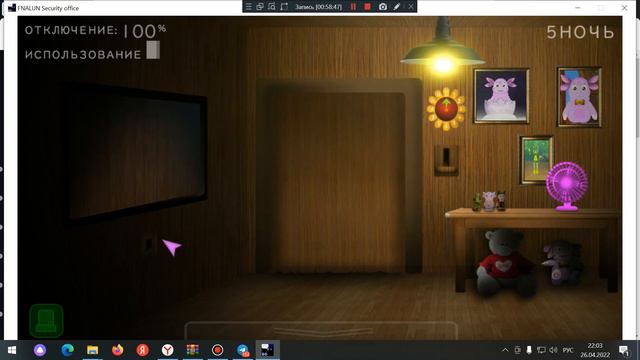
Task: Open the Firefox icon in the taskbar
Action: (x=118, y=350)
